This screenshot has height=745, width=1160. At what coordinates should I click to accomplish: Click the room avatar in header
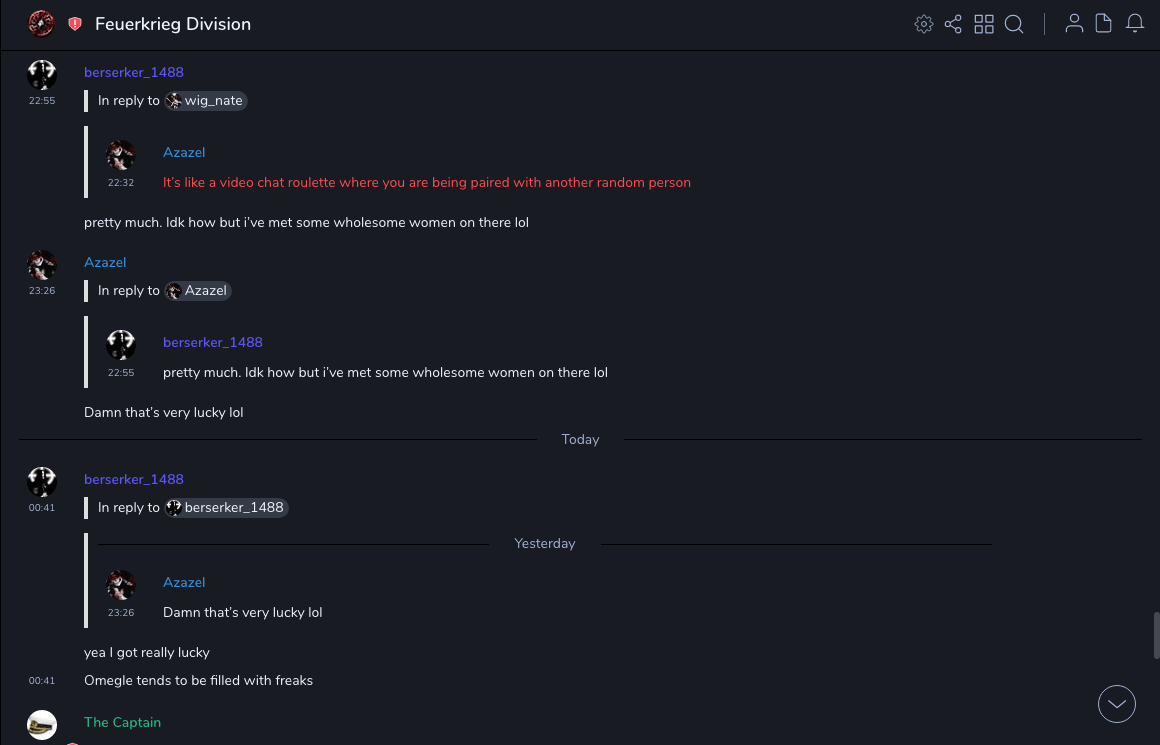click(41, 24)
